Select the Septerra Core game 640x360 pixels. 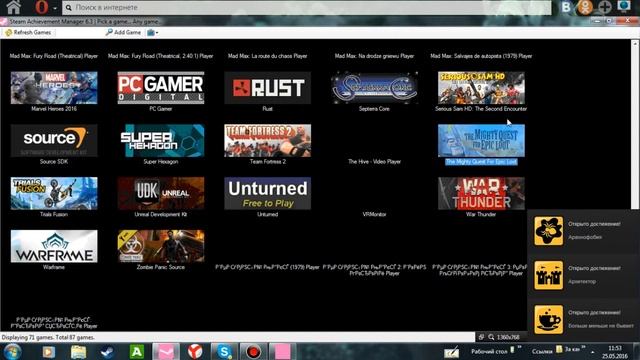click(374, 91)
